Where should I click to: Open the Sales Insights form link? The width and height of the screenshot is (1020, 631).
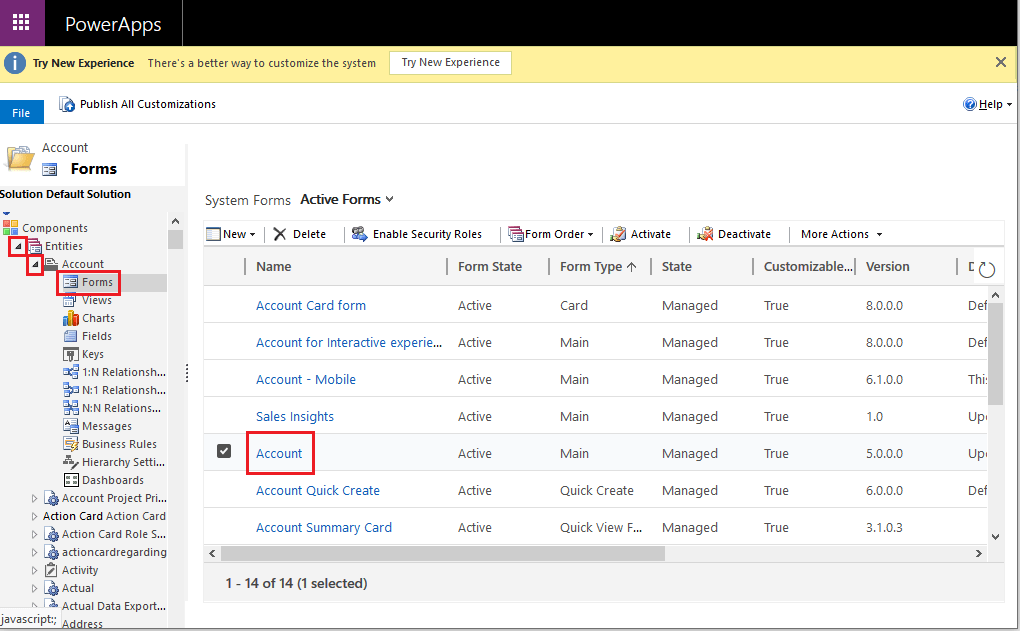295,416
